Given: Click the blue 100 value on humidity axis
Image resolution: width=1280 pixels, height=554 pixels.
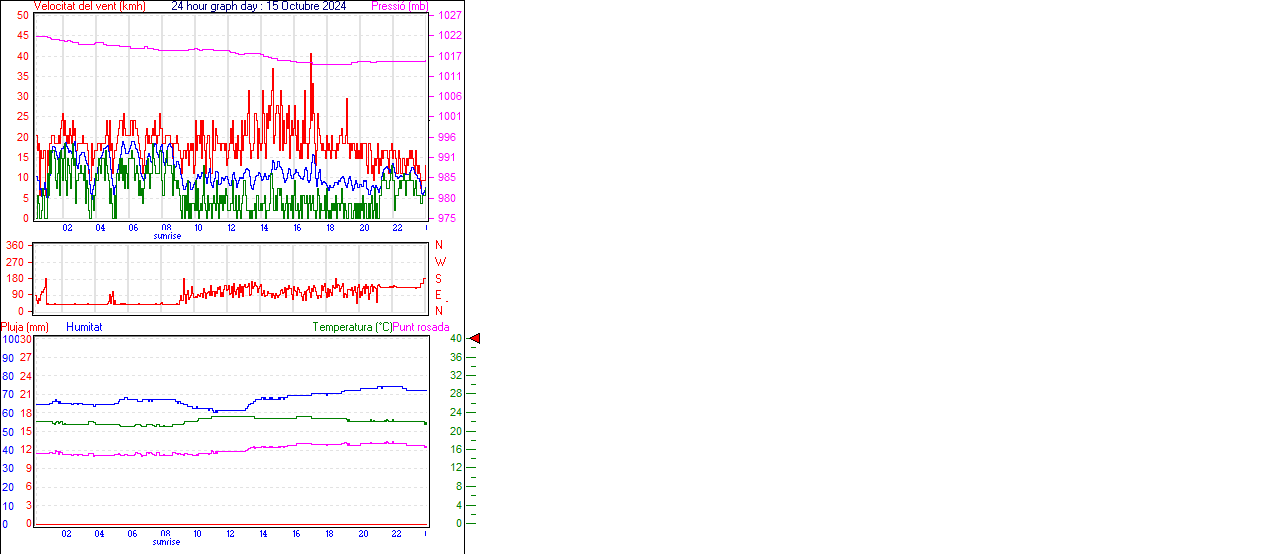Looking at the screenshot, I should [x=8, y=339].
